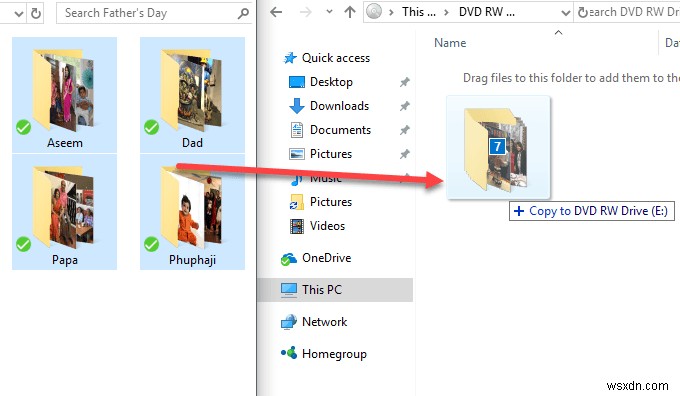The image size is (680, 396).
Task: Click the pin icon beside Pictures
Action: 404,154
